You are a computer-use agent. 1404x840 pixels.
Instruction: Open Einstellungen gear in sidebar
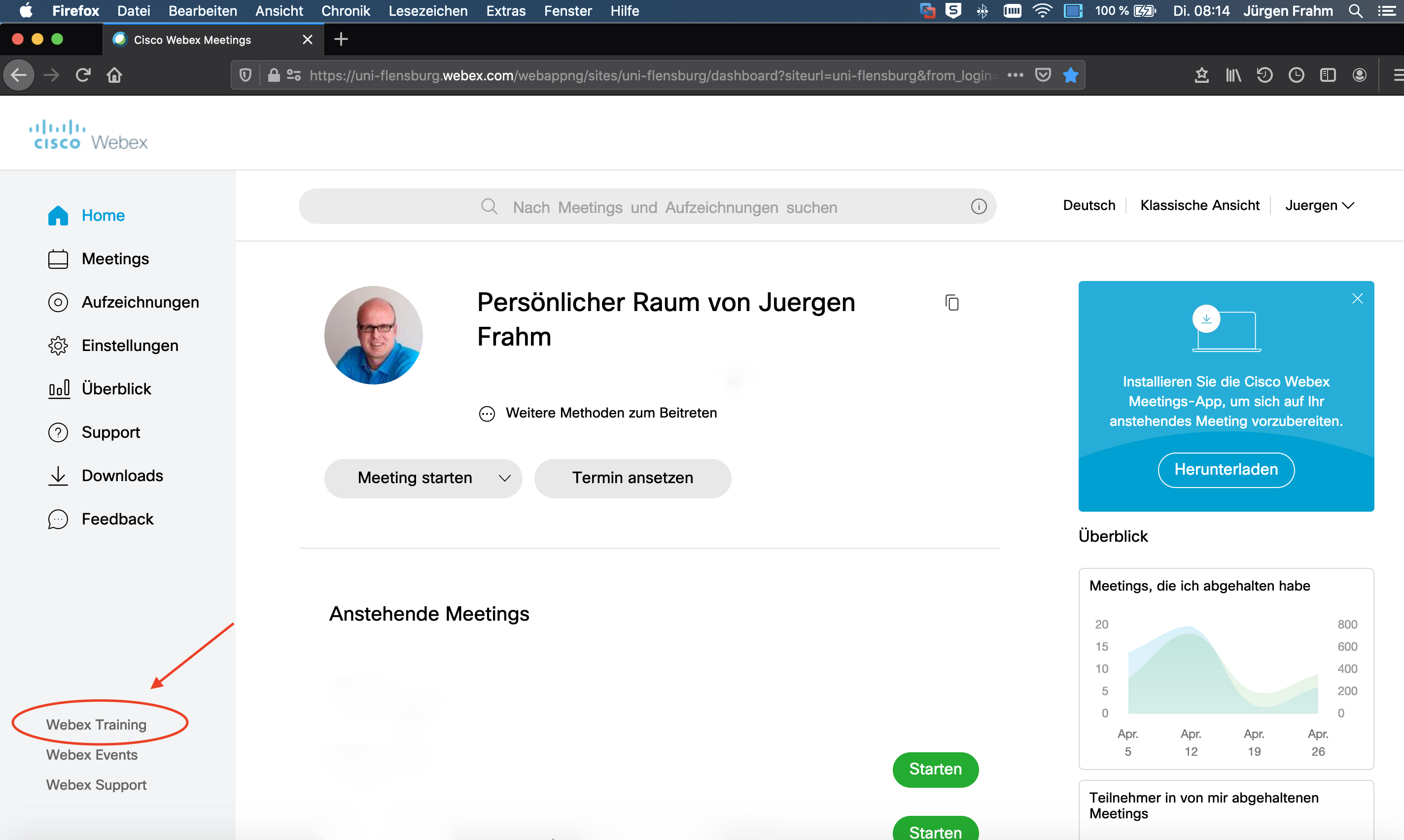pos(58,346)
